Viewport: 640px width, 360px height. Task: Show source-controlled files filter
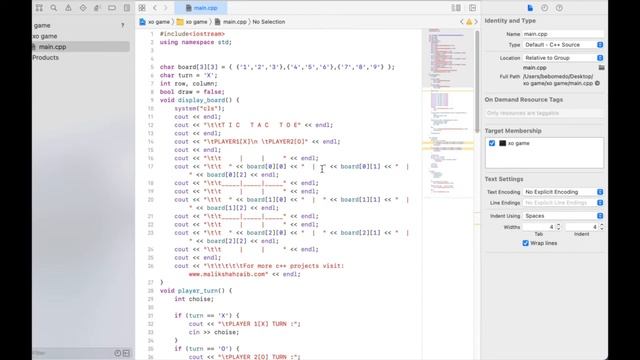pyautogui.click(x=126, y=353)
